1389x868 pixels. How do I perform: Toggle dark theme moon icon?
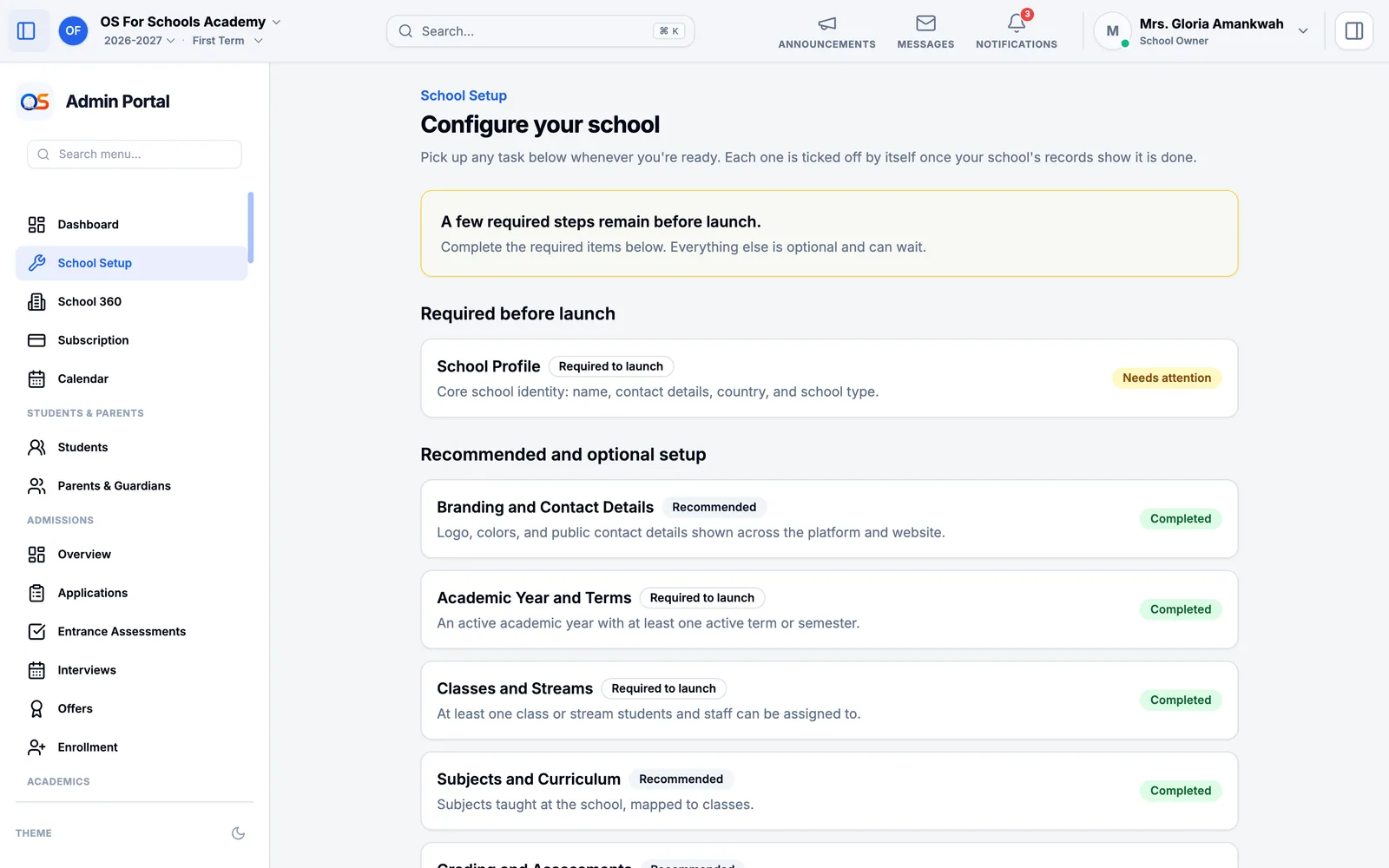[238, 833]
